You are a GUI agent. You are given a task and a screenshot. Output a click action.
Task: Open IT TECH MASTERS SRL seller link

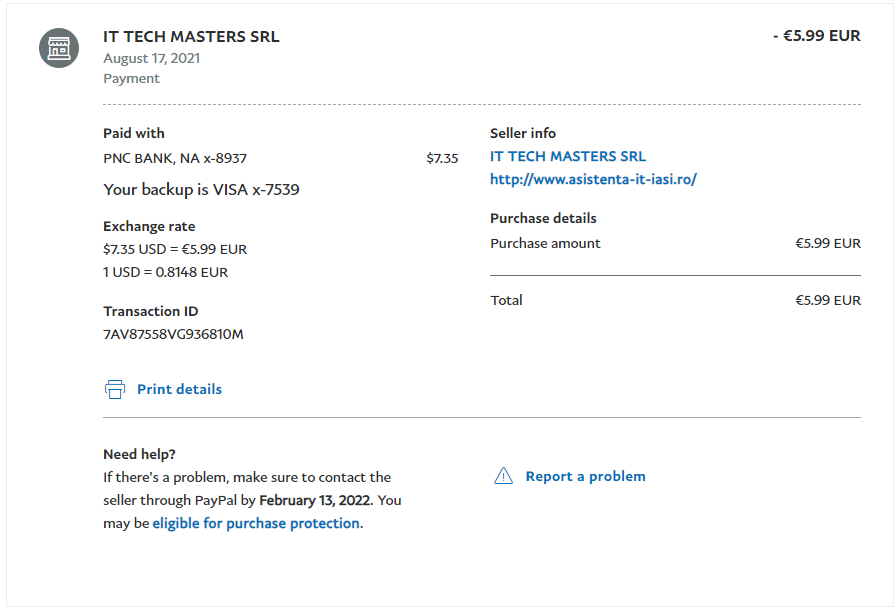point(567,156)
